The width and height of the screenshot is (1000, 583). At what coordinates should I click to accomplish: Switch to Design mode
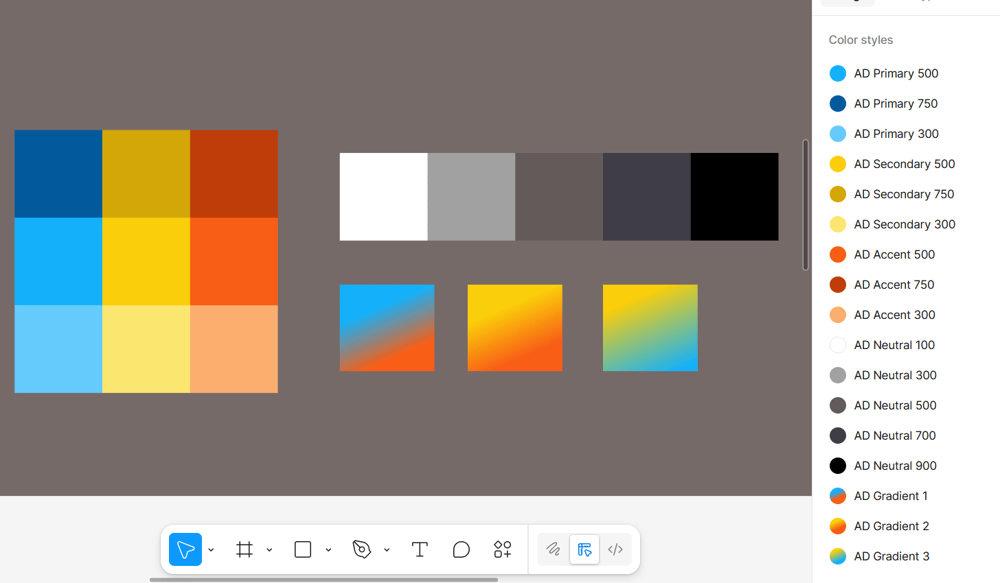[584, 549]
